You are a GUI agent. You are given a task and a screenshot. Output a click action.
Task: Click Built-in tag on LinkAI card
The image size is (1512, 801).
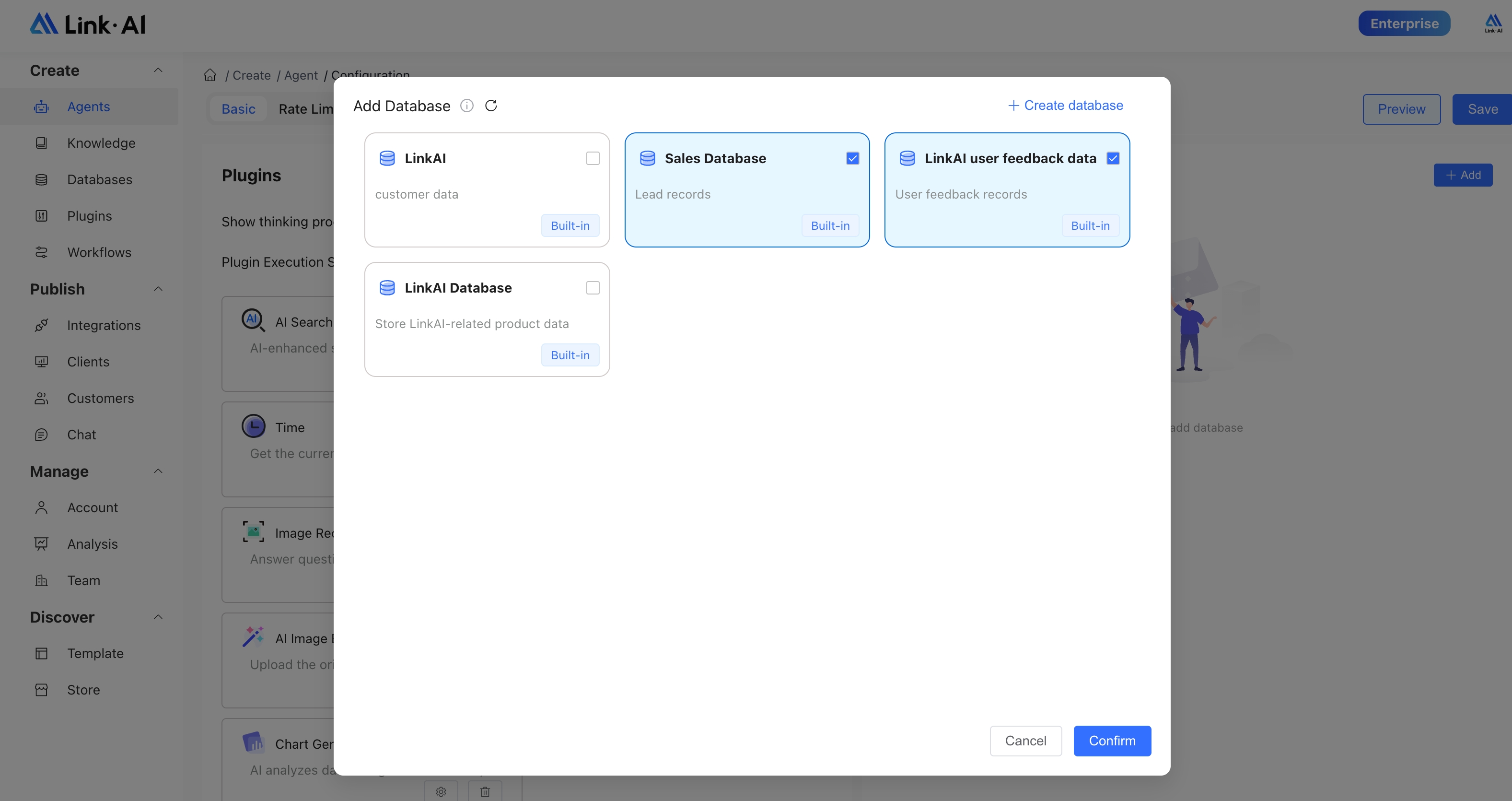[x=570, y=226]
